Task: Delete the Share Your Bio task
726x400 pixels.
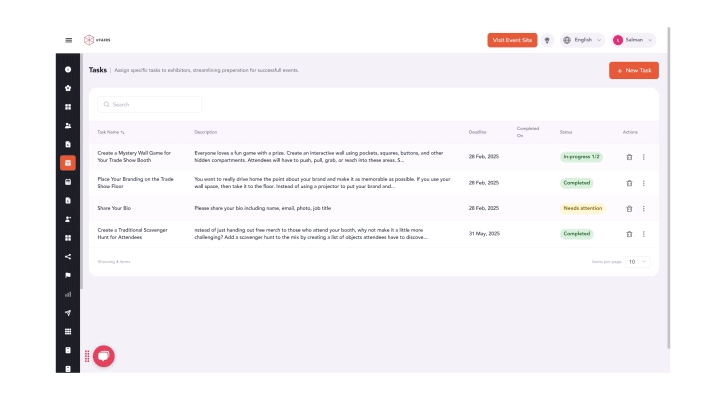Action: coord(629,208)
